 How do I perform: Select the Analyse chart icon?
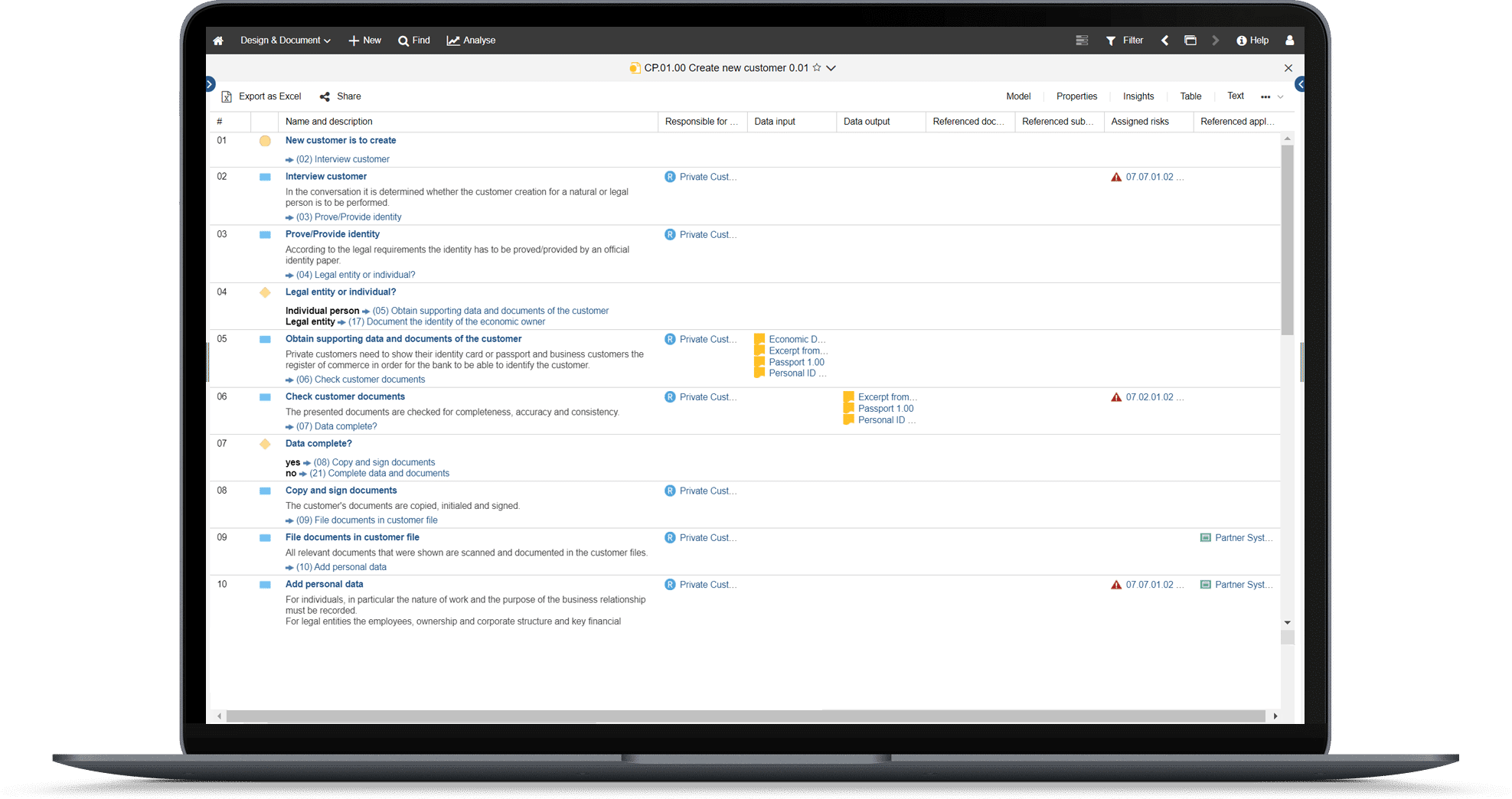(x=453, y=40)
